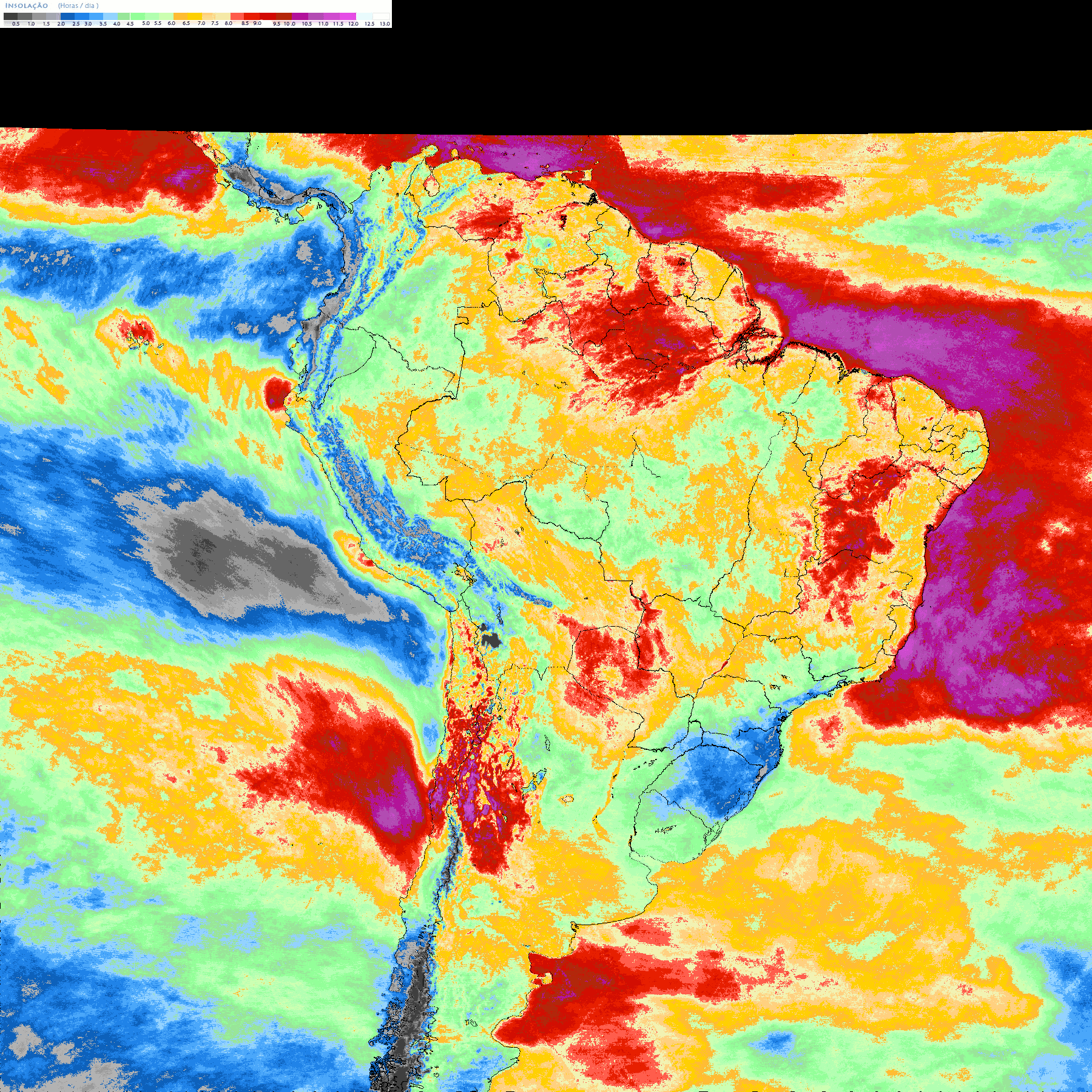Click the 11.0 legend value
This screenshot has height=1092, width=1092.
coord(323,24)
